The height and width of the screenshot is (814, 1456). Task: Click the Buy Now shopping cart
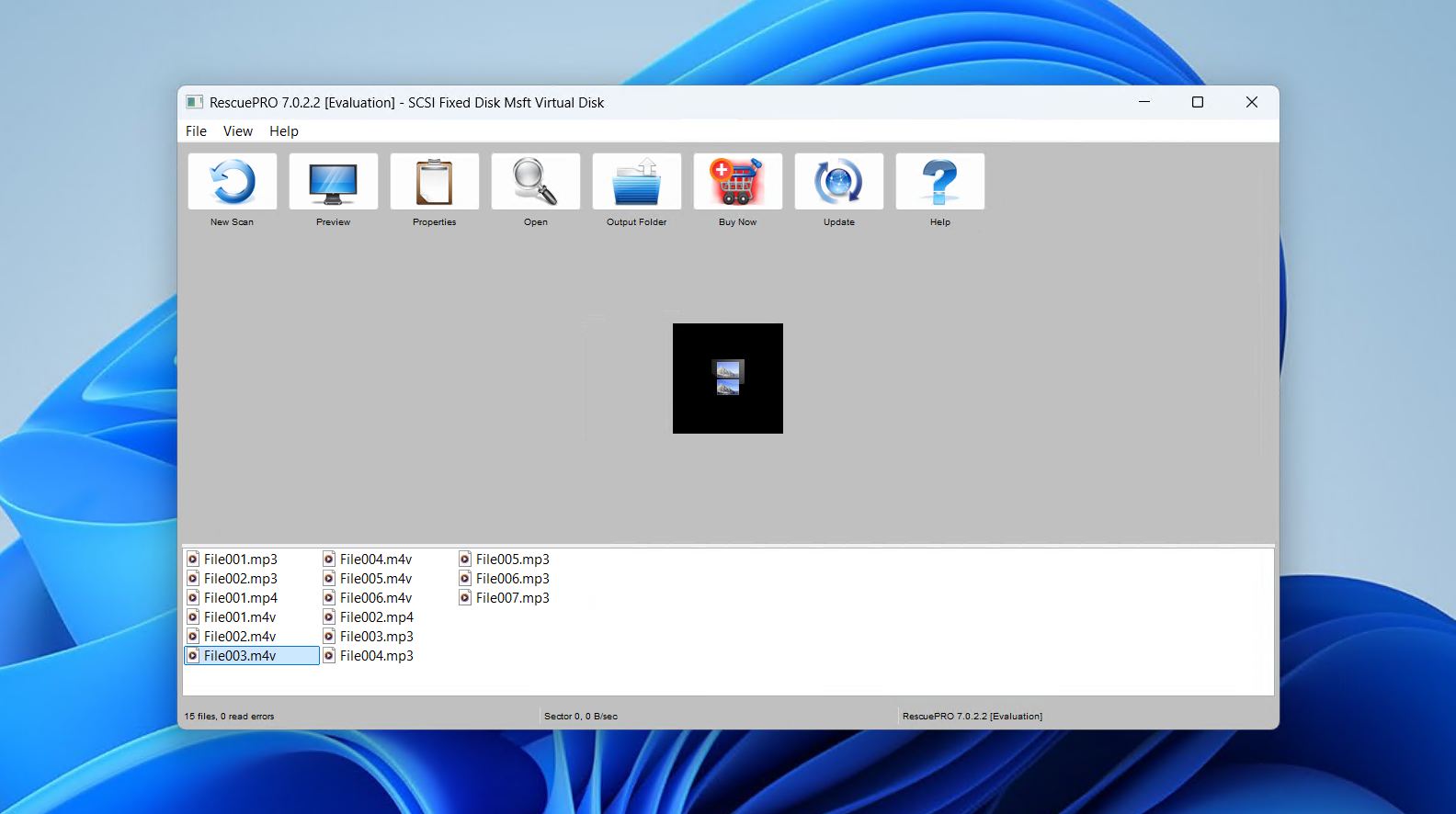(x=737, y=182)
